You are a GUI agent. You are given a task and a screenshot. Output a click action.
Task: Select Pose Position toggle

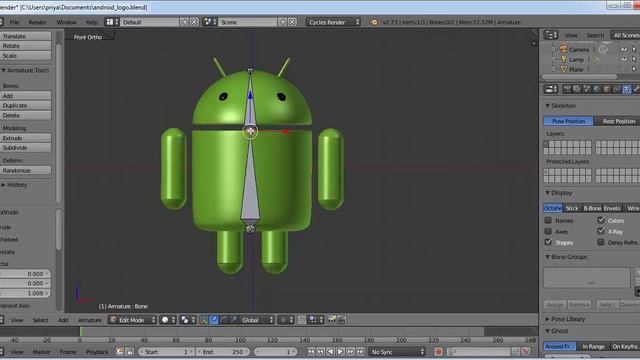click(569, 121)
